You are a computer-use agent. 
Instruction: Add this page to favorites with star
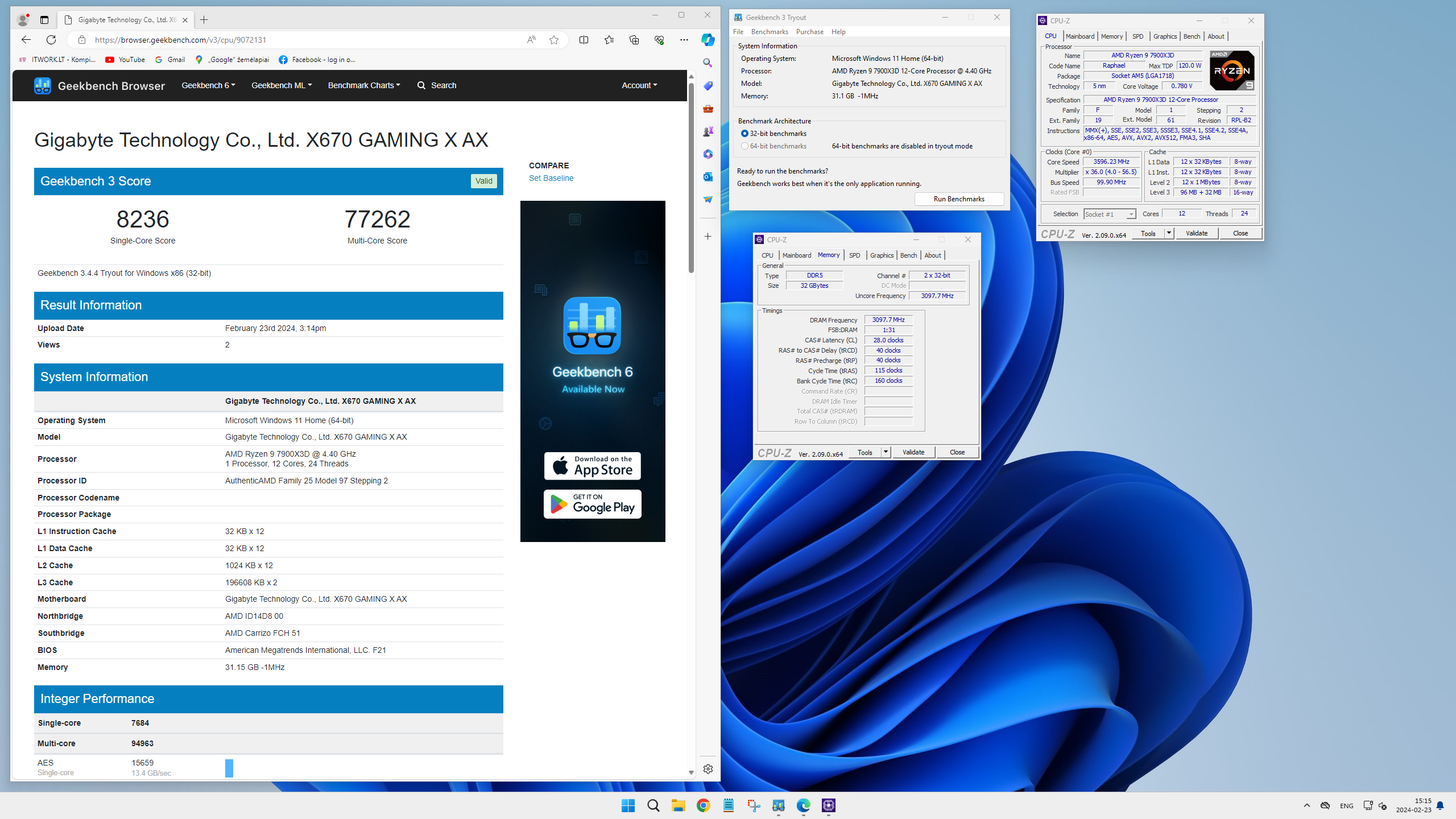pos(554,40)
